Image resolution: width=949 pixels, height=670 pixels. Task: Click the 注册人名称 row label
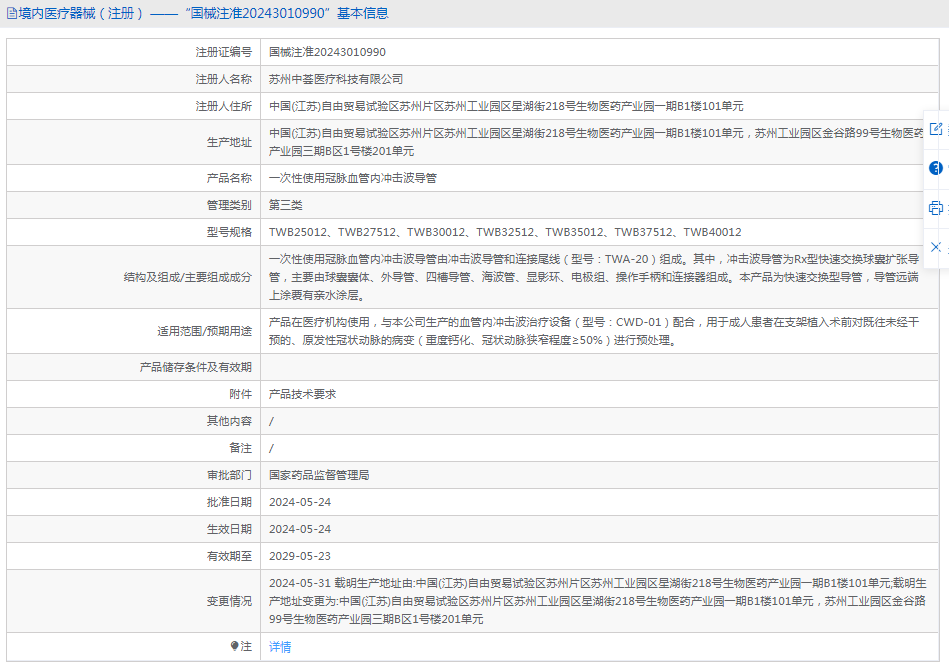pyautogui.click(x=223, y=79)
